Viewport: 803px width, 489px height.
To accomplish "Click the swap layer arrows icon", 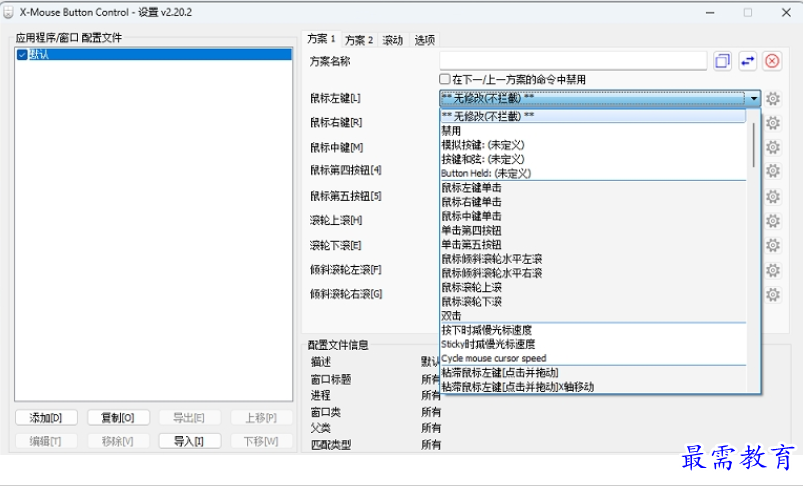I will pyautogui.click(x=748, y=61).
